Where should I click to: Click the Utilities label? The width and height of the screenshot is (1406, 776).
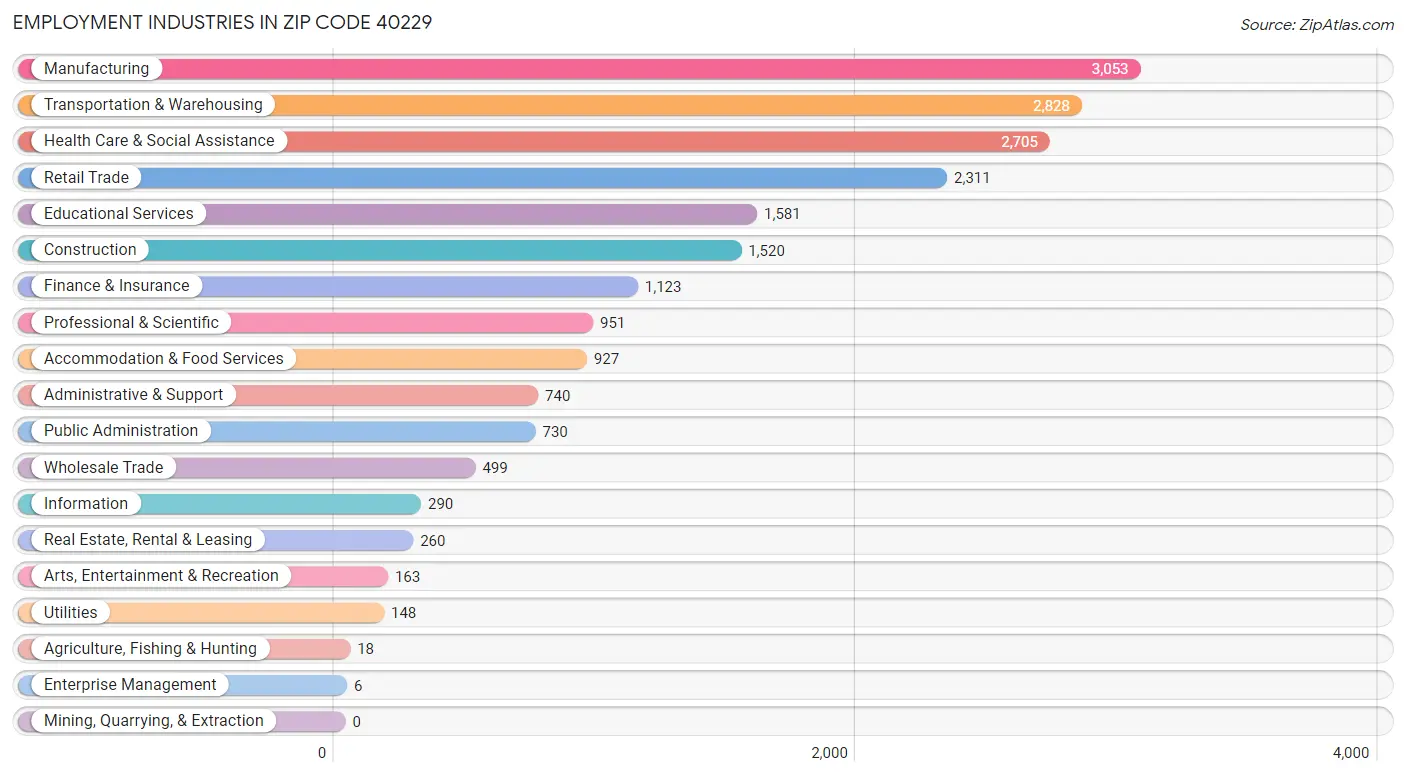click(71, 613)
